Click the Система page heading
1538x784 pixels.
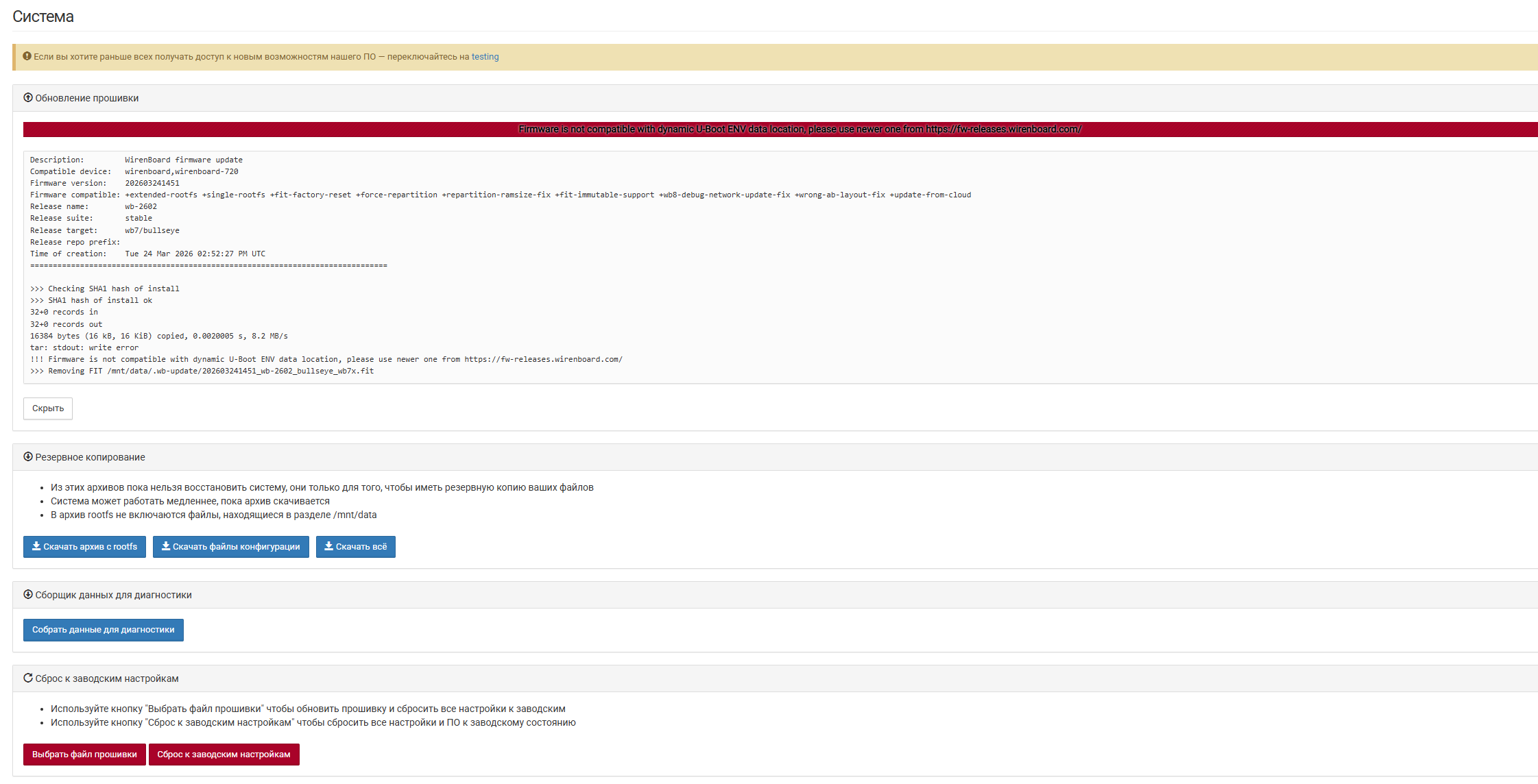pos(43,16)
